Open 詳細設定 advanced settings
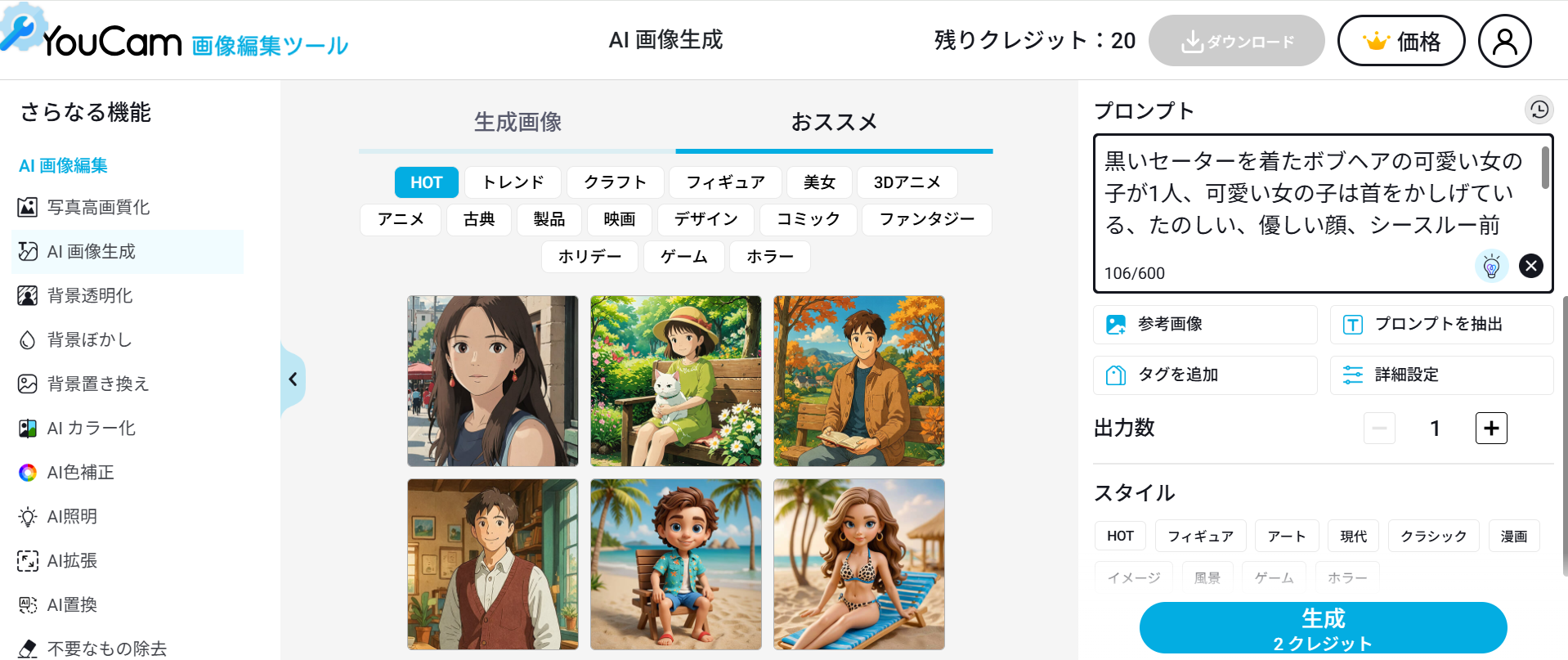Viewport: 1568px width, 660px height. point(1441,375)
